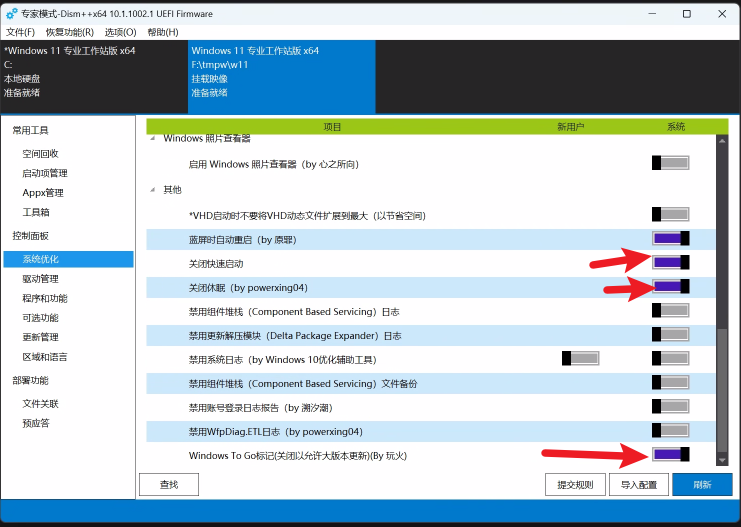Click the Dism++ gear icon in title bar

(11, 14)
